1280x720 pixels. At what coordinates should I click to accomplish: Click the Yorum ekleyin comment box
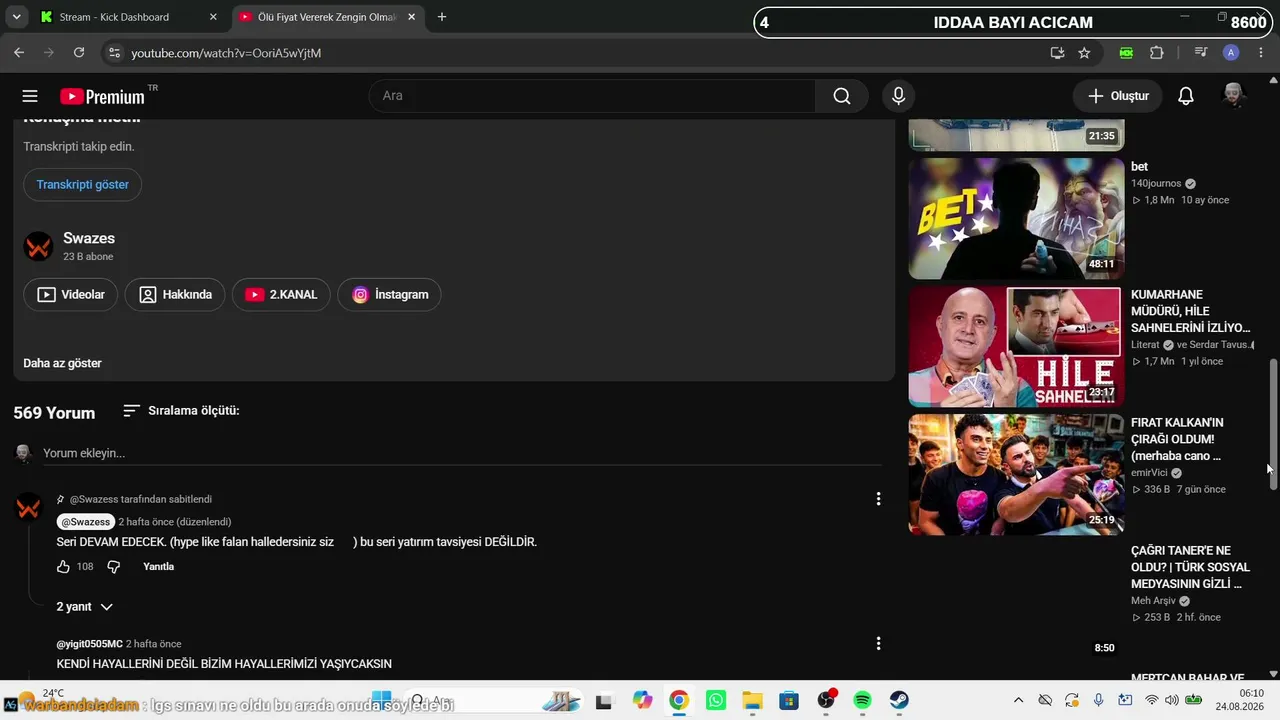point(462,453)
